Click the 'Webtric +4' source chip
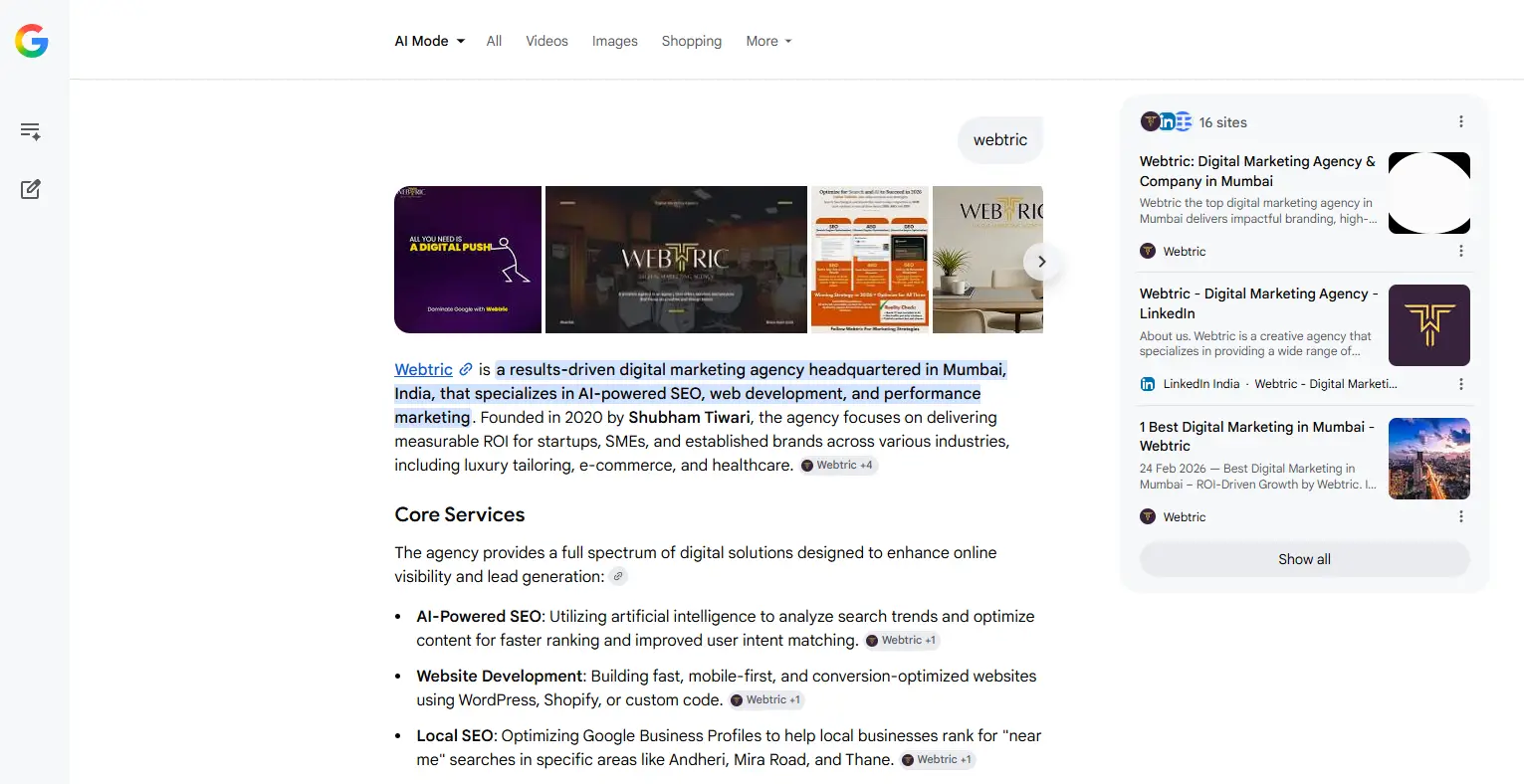 coord(838,466)
